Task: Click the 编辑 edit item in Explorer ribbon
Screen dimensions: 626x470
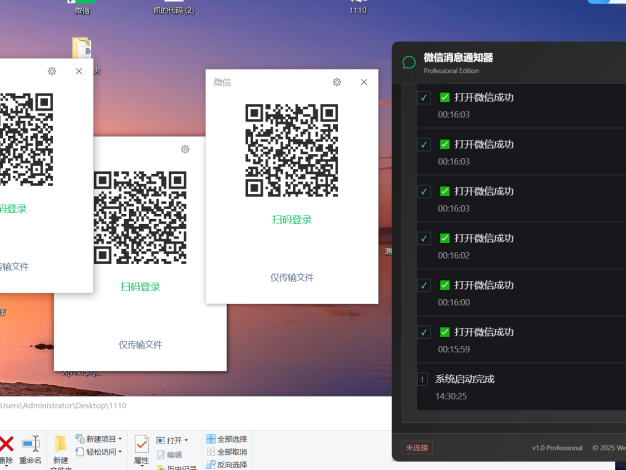Action: (169, 454)
